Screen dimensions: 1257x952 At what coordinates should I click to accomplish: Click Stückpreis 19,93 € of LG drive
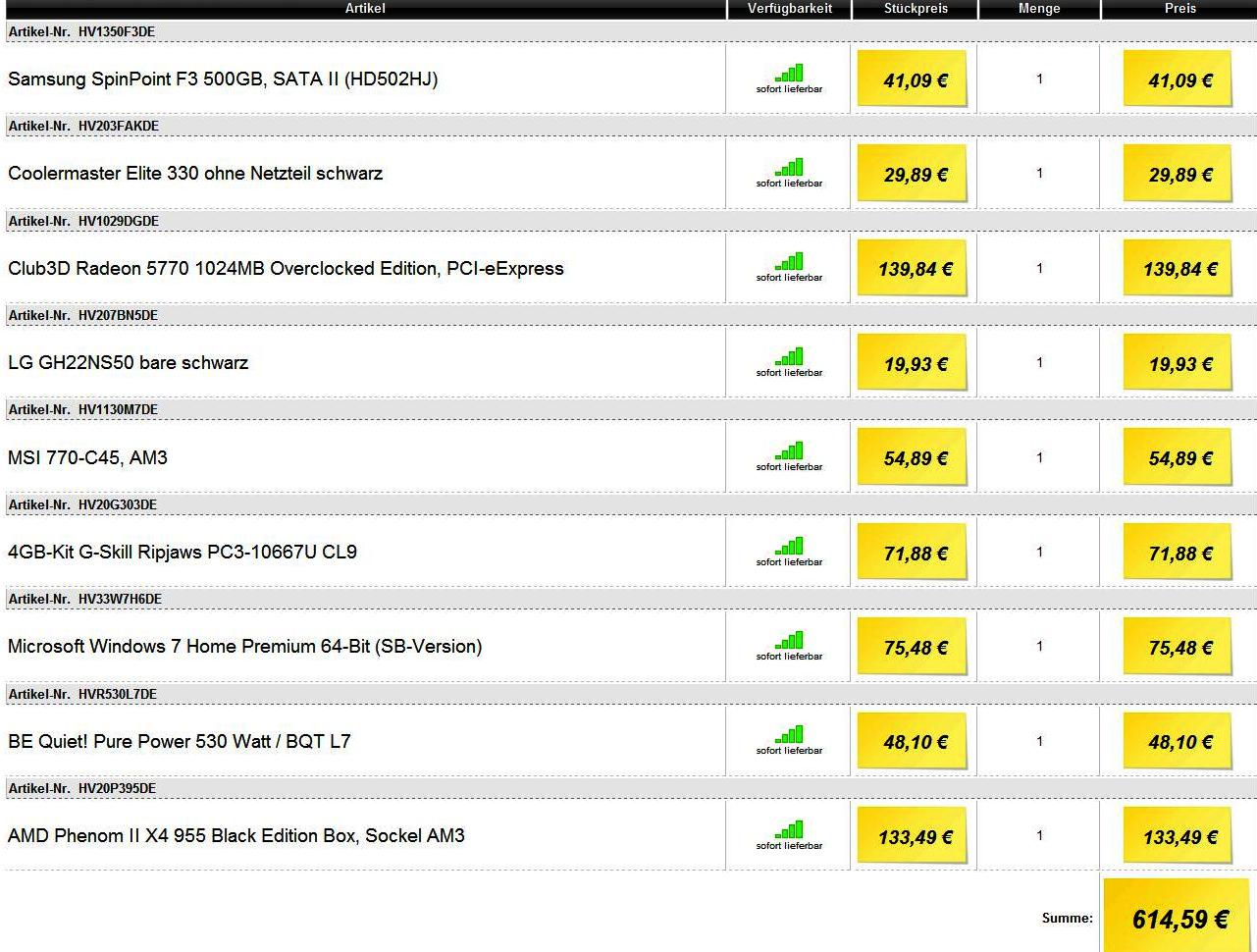tap(913, 363)
